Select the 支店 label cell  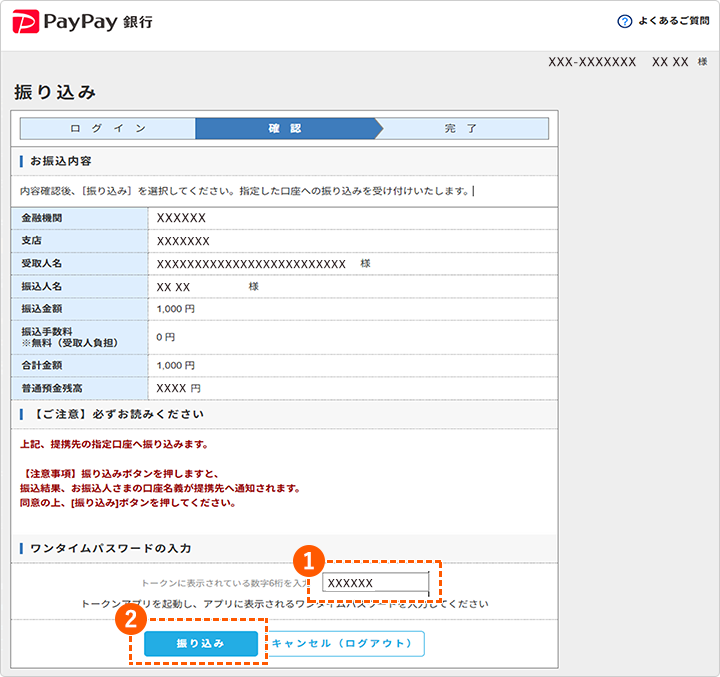tap(79, 241)
